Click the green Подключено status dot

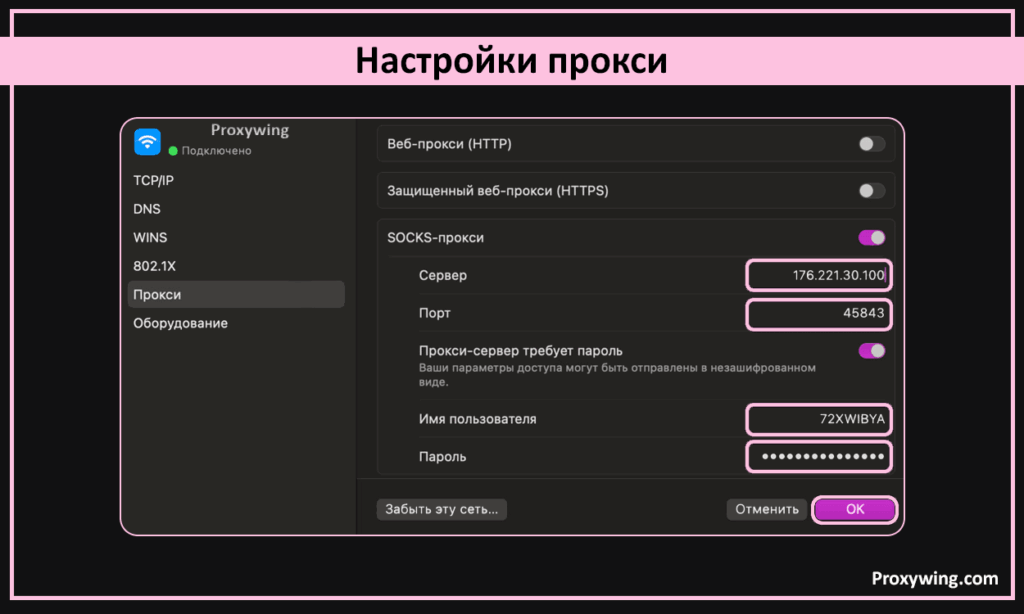click(x=173, y=151)
